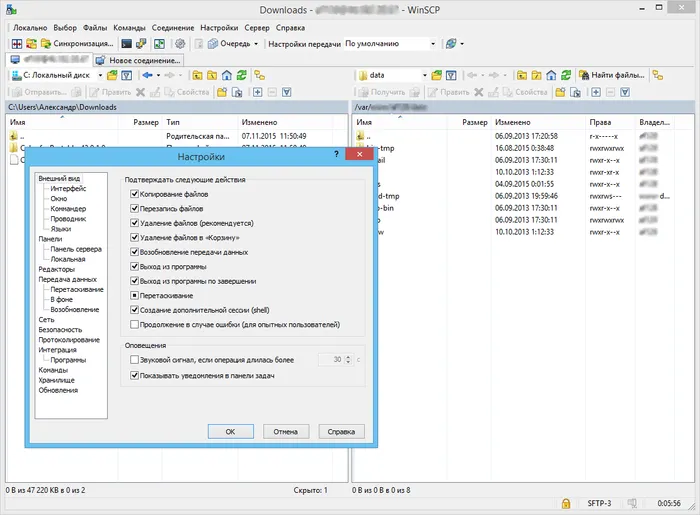Viewport: 700px width, 515px height.
Task: Create new folder in local panel
Action: (222, 92)
